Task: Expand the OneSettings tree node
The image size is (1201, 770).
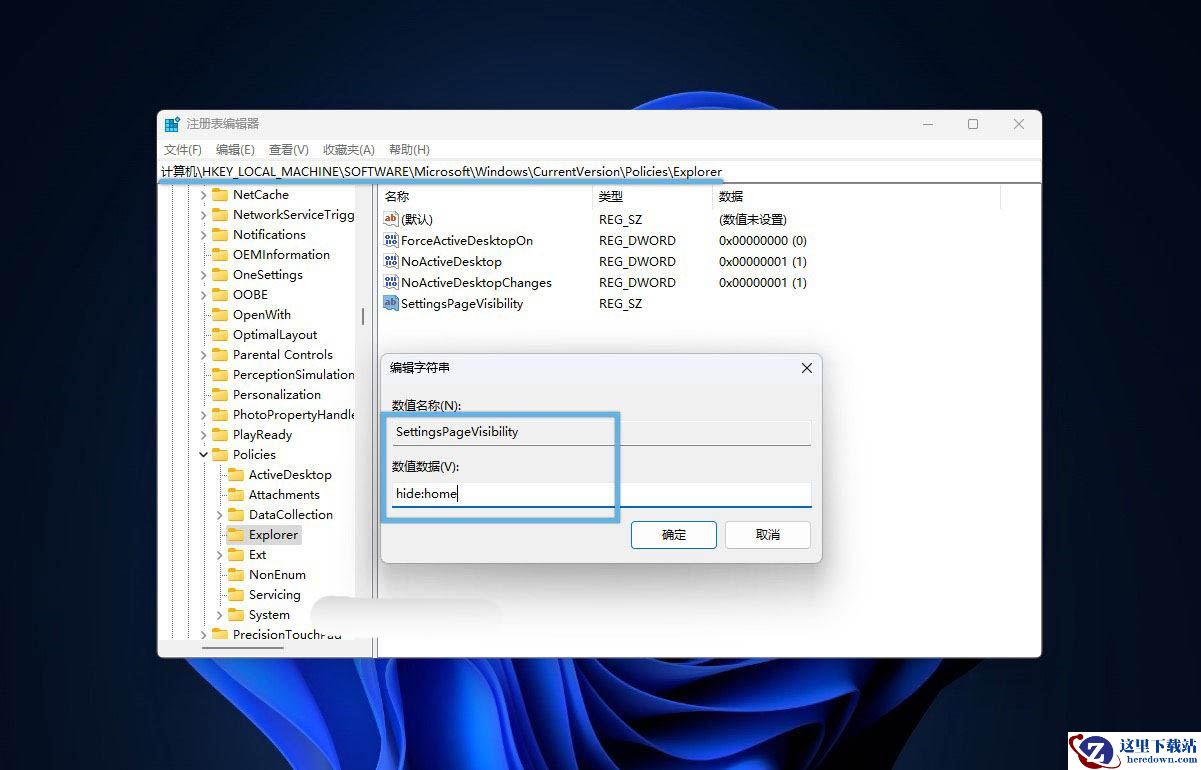Action: point(204,275)
